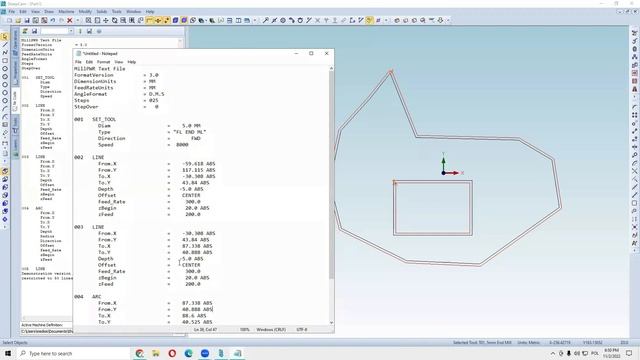Screen dimensions: 640x360
Task: Open the StoneCam File menu
Action: pyautogui.click(x=12, y=11)
